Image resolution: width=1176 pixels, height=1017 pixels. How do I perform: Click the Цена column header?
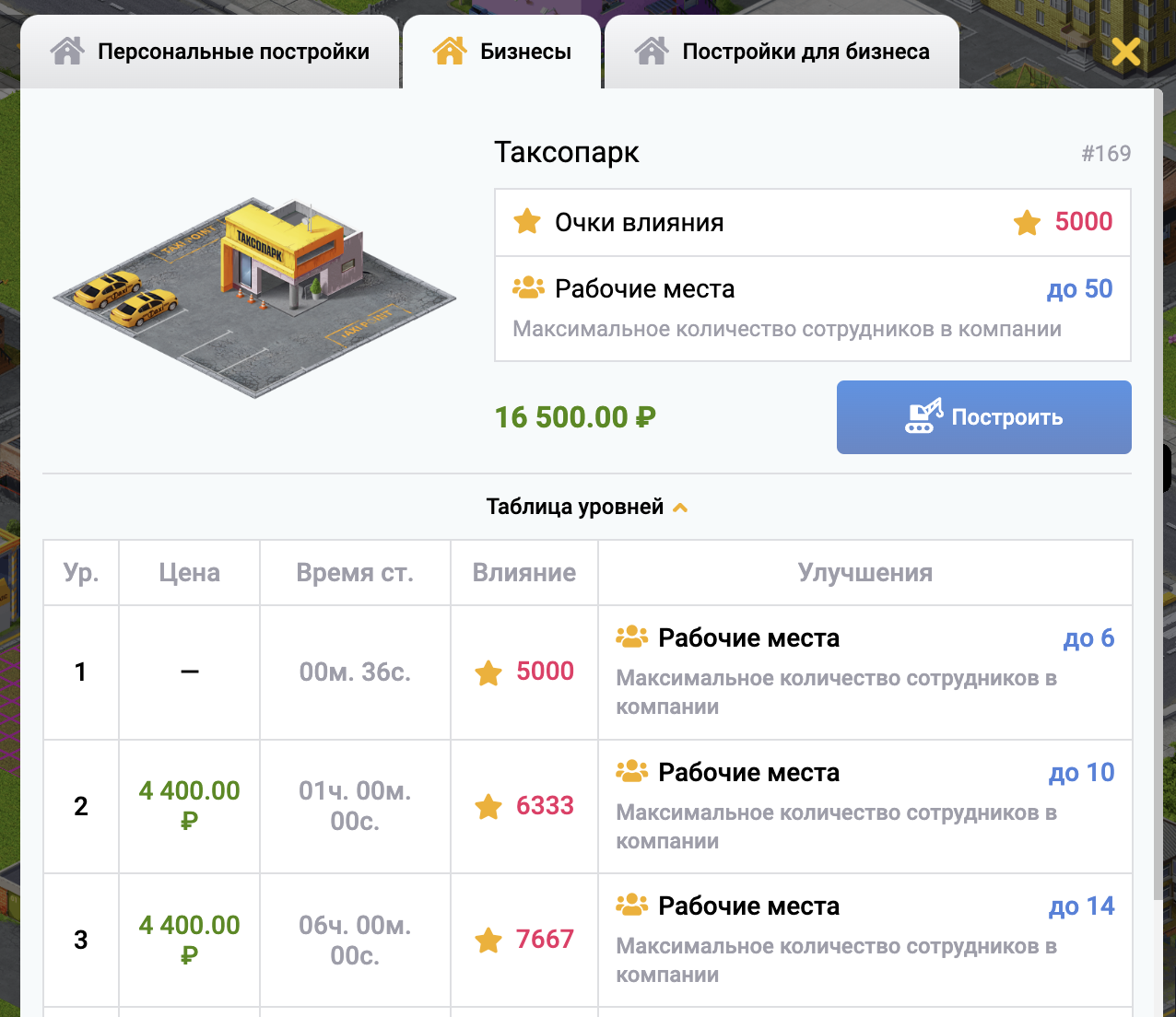pos(189,572)
